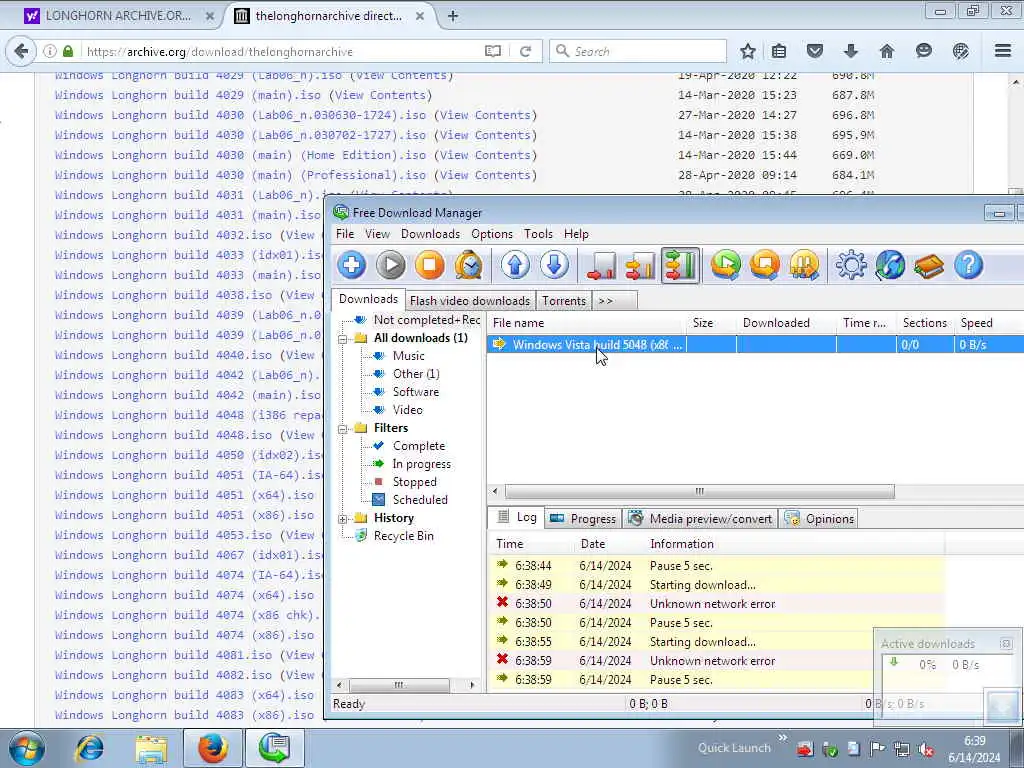
Task: Open the View menu
Action: [x=377, y=234]
